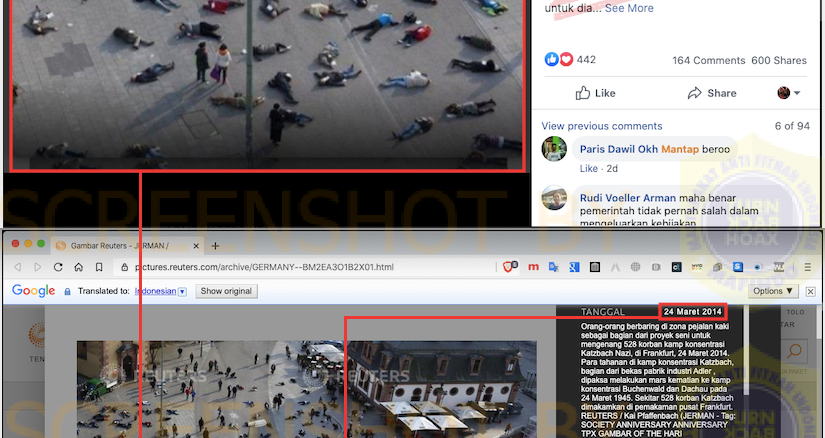Open the 600 Shares link
Viewport: 825px width, 438px height.
[779, 60]
